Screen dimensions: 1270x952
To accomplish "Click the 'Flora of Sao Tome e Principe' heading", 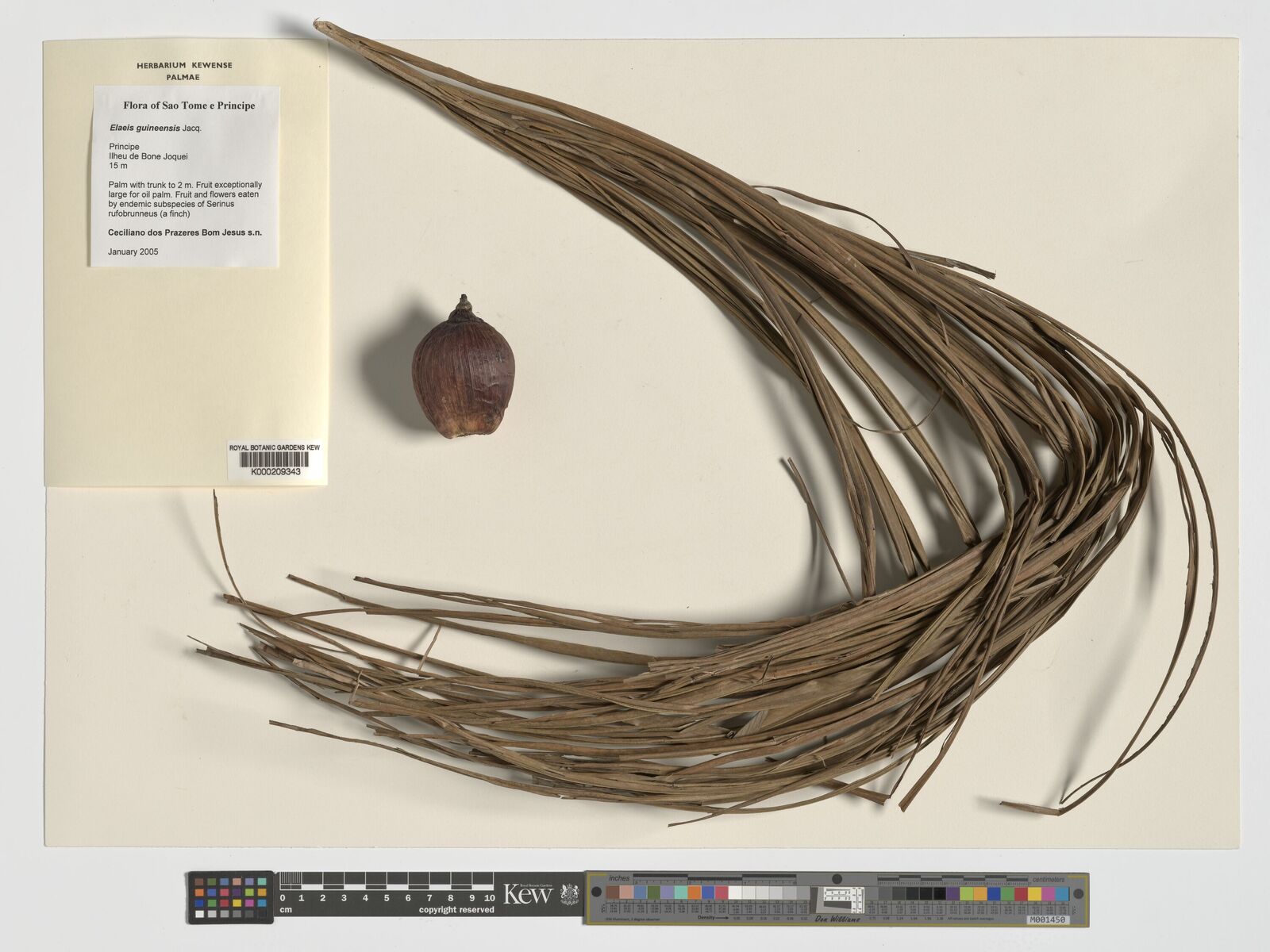I will click(189, 106).
